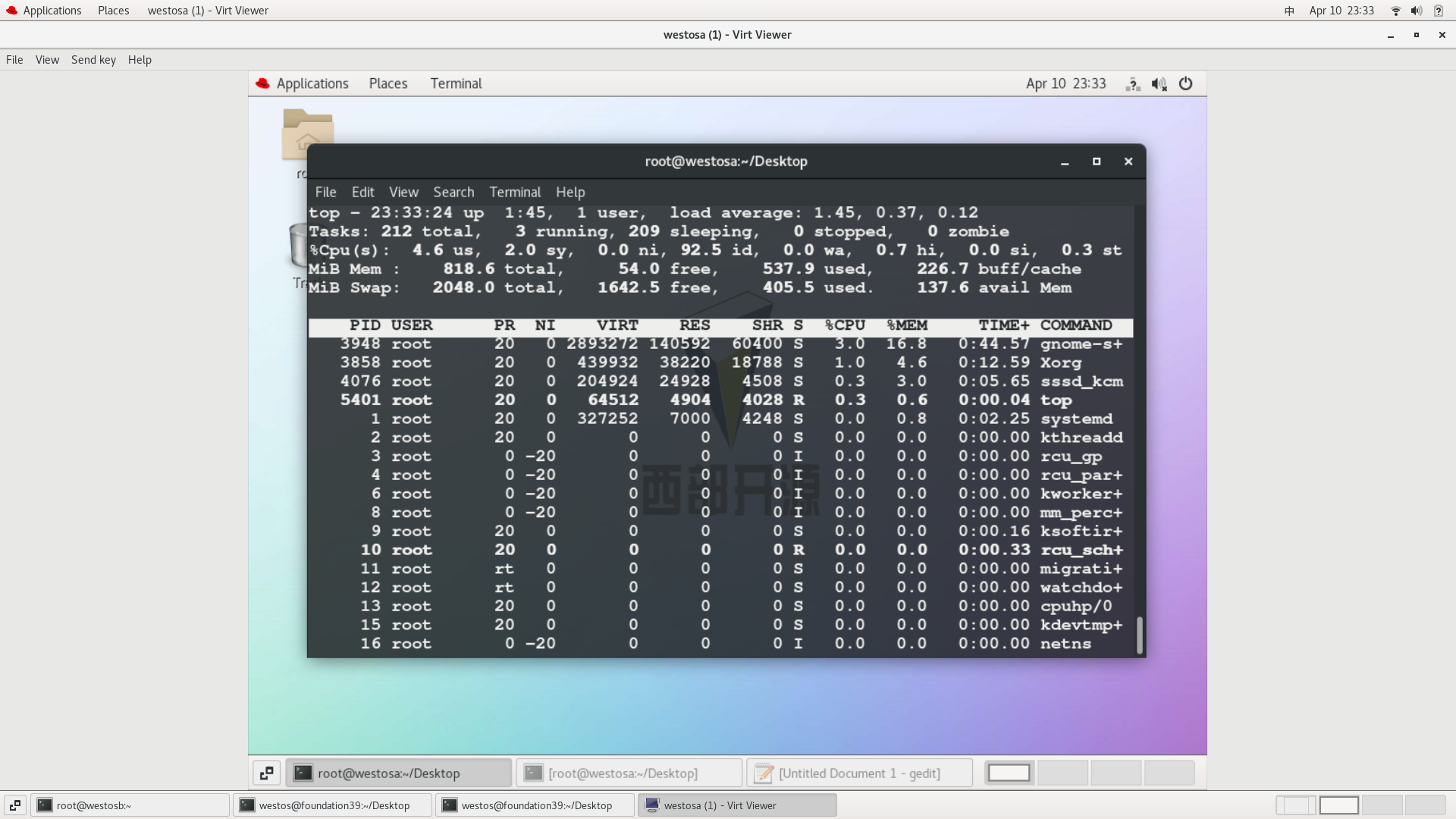Toggle the Help menu in Virt Viewer

pyautogui.click(x=139, y=59)
